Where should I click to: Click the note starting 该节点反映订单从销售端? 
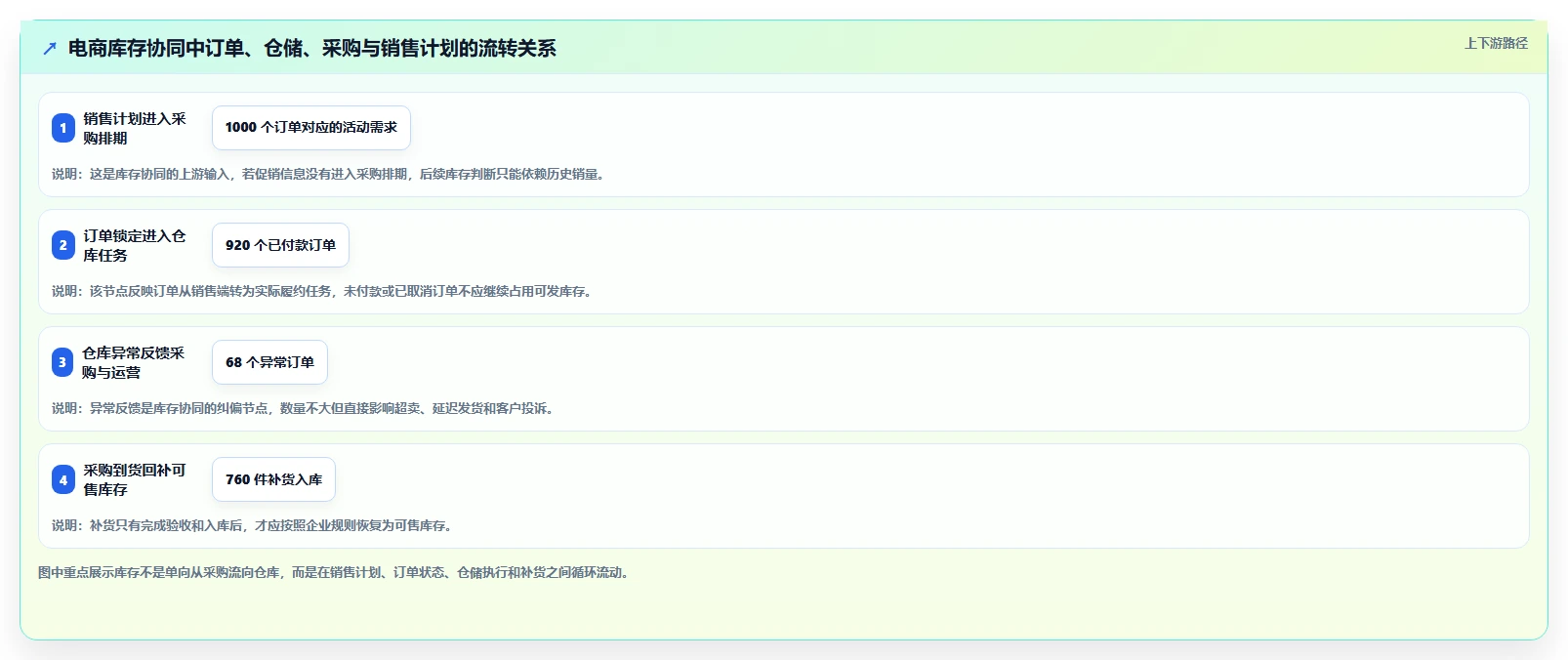324,291
